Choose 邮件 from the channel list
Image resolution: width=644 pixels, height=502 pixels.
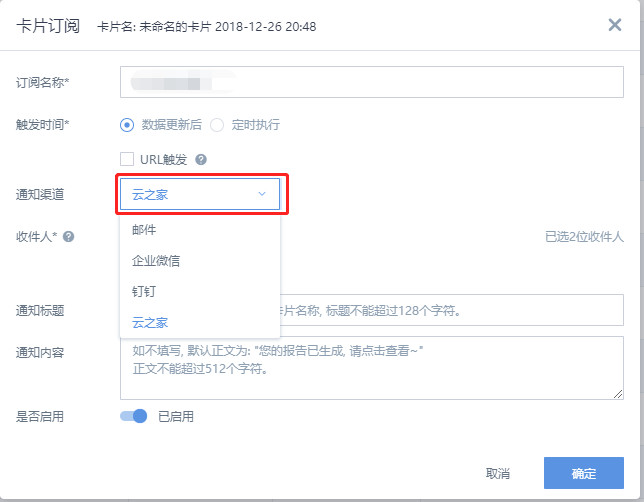click(x=145, y=230)
